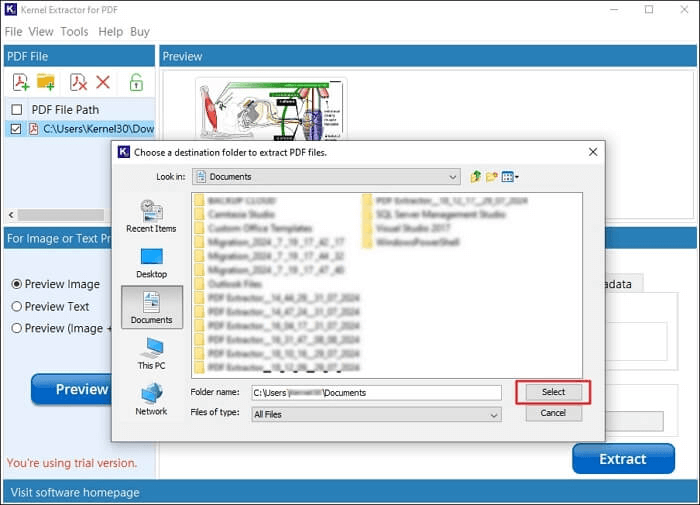Image resolution: width=700 pixels, height=505 pixels.
Task: Click the blue Preview button
Action: [72, 389]
